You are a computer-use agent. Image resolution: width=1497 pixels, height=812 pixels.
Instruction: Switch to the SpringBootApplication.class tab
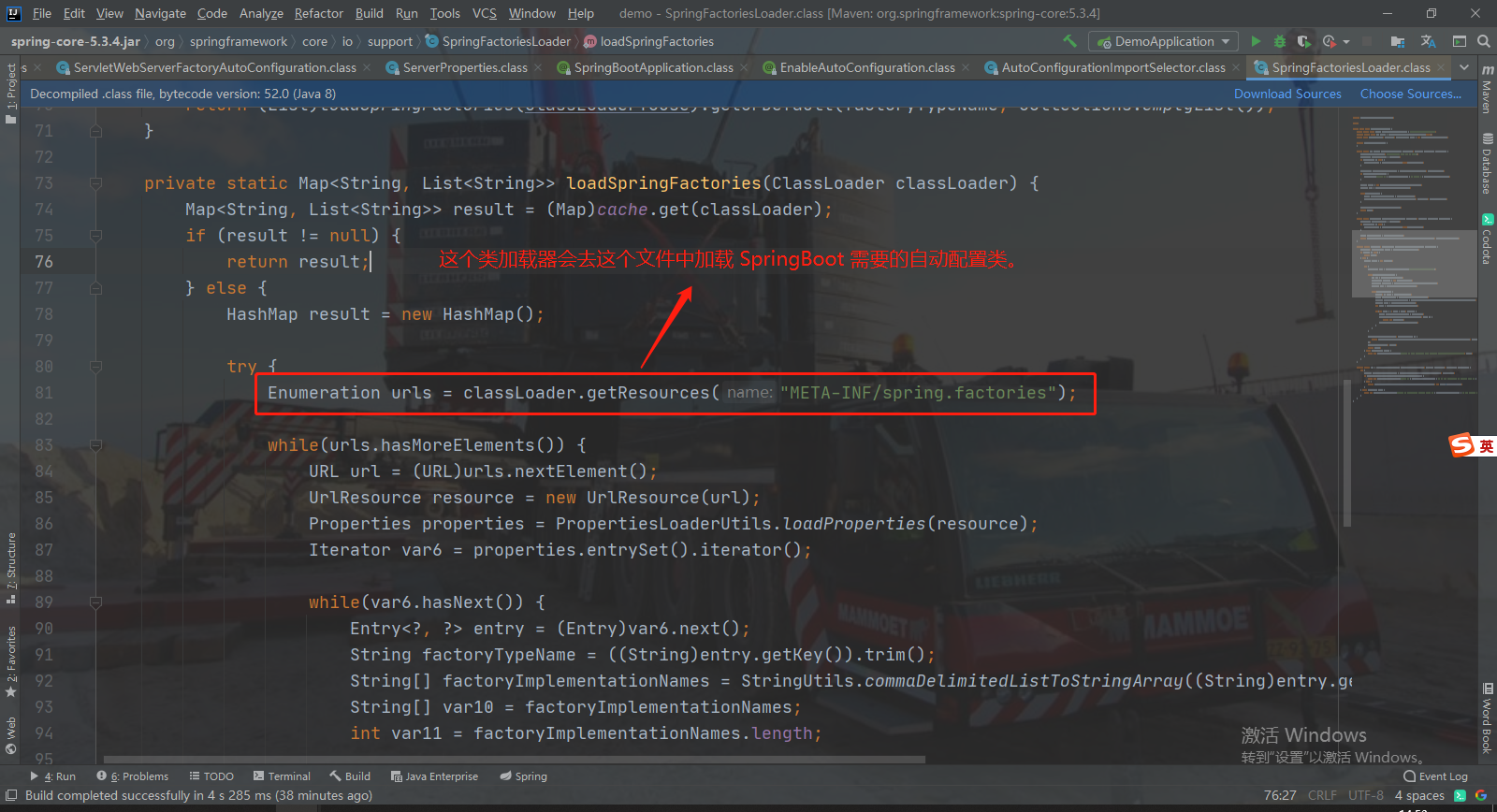click(x=653, y=67)
